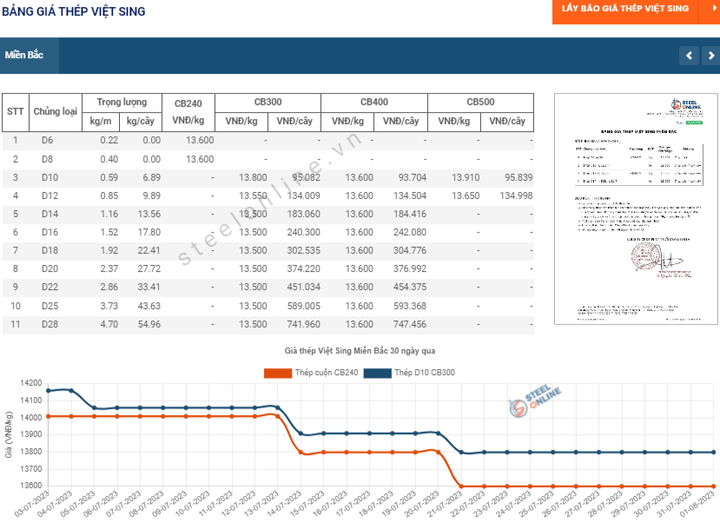Click the 13.800 CB300 price cell
720x522 pixels.
(x=253, y=178)
